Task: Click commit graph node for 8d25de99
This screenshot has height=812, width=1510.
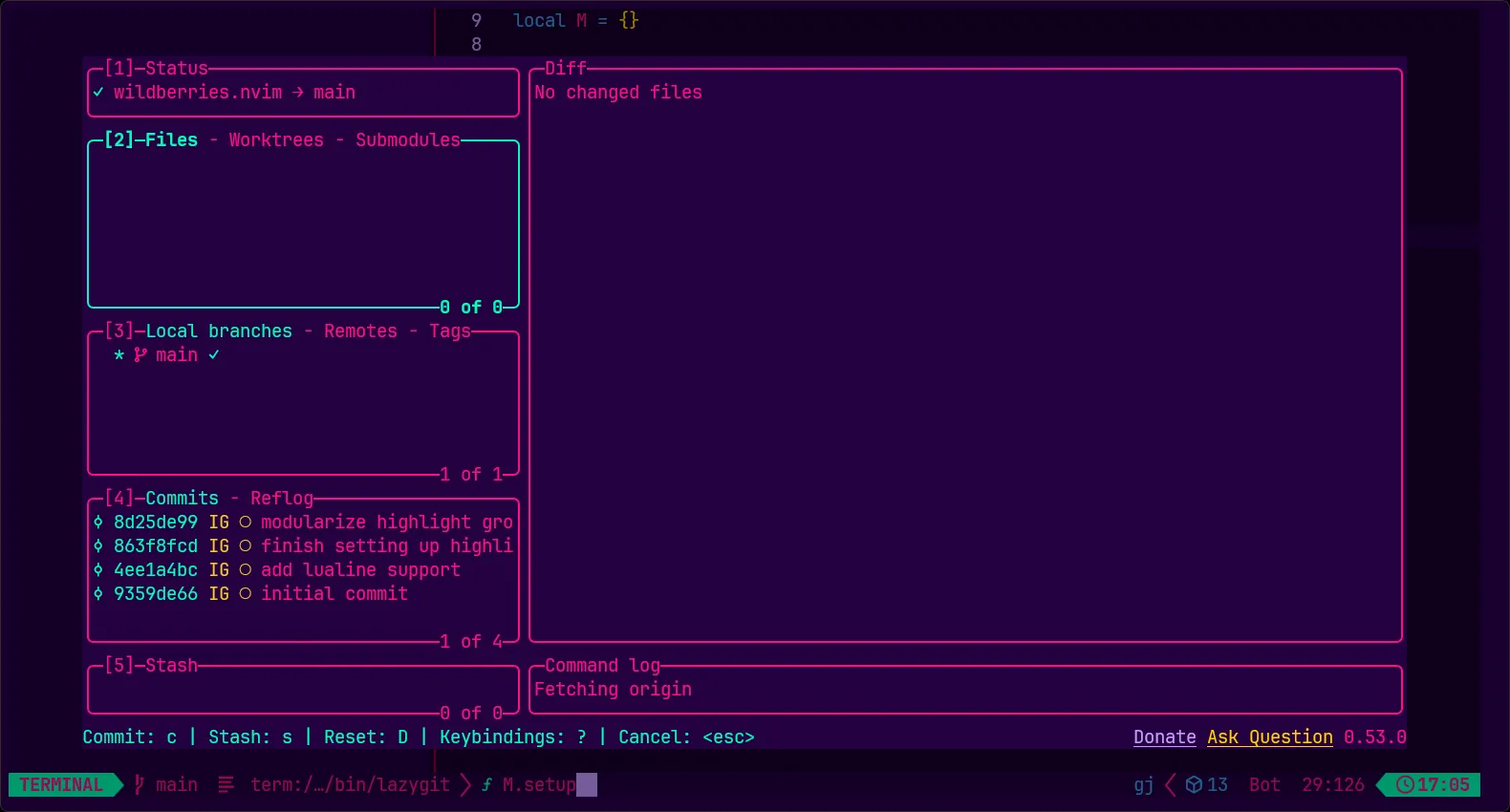Action: tap(98, 523)
